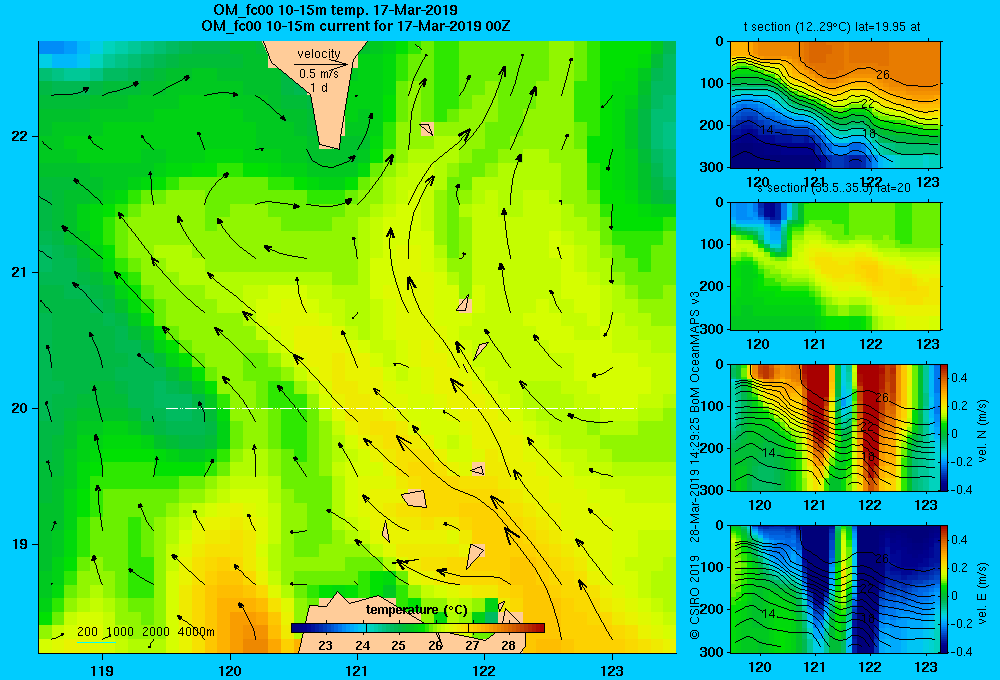Click the 25 tick on the temperature bar
Viewport: 1000px width, 680px height.
[399, 646]
